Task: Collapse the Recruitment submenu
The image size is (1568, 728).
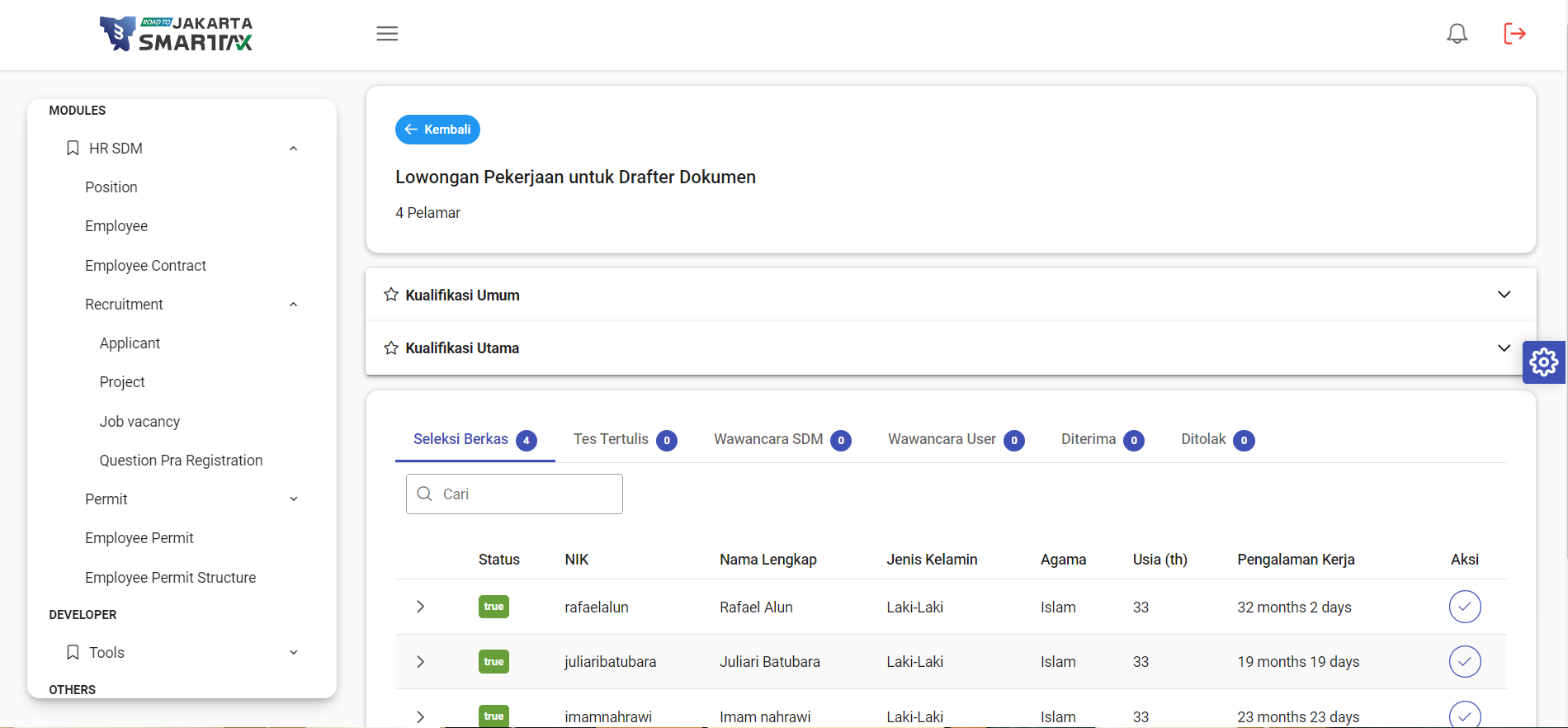Action: (x=293, y=305)
